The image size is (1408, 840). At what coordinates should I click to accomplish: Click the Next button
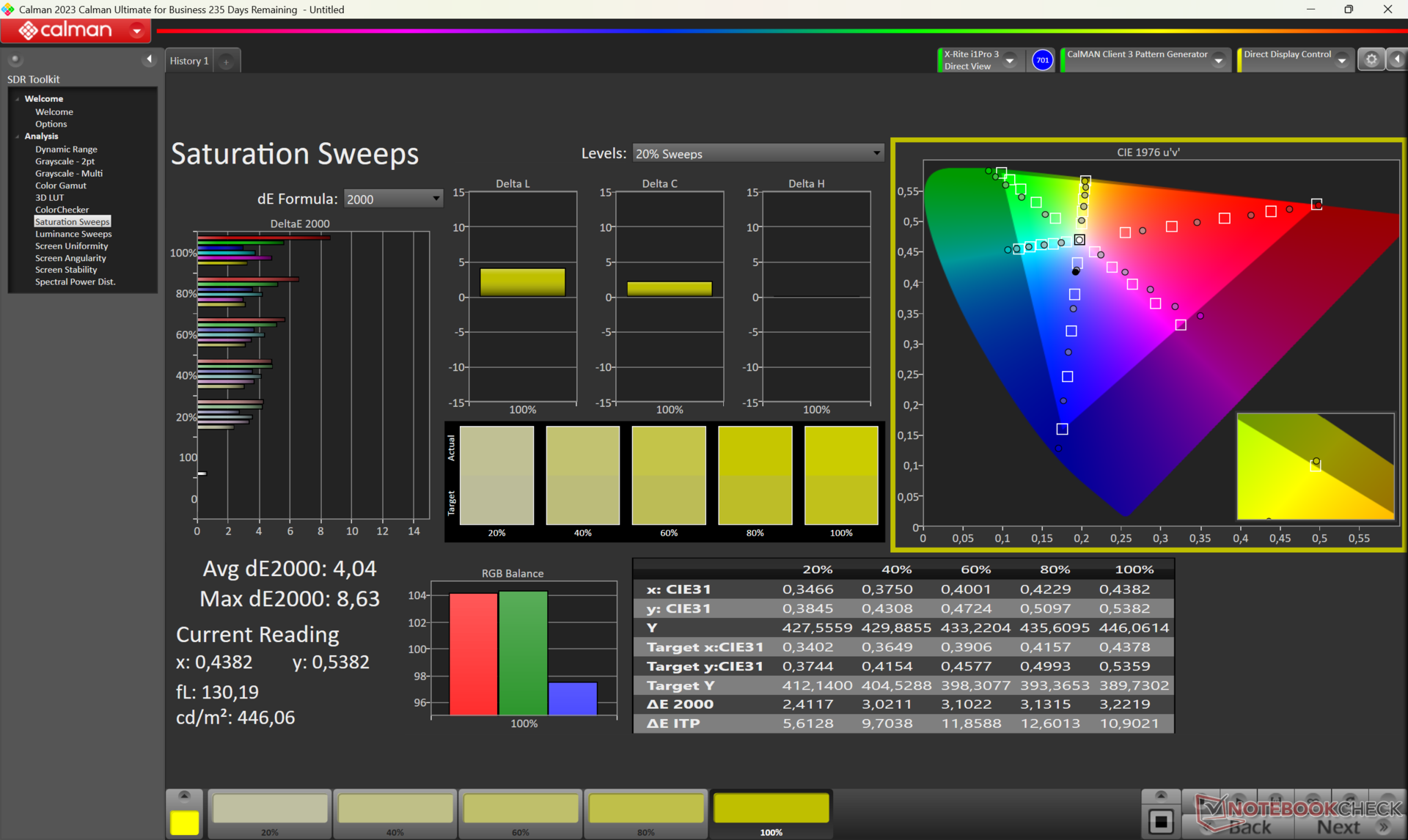pyautogui.click(x=1338, y=827)
